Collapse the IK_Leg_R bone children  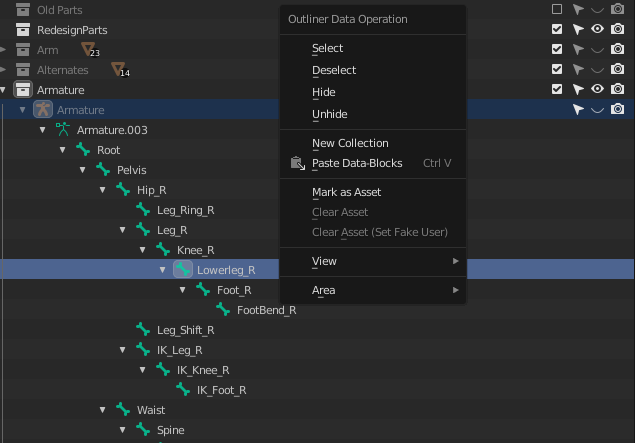tap(122, 350)
